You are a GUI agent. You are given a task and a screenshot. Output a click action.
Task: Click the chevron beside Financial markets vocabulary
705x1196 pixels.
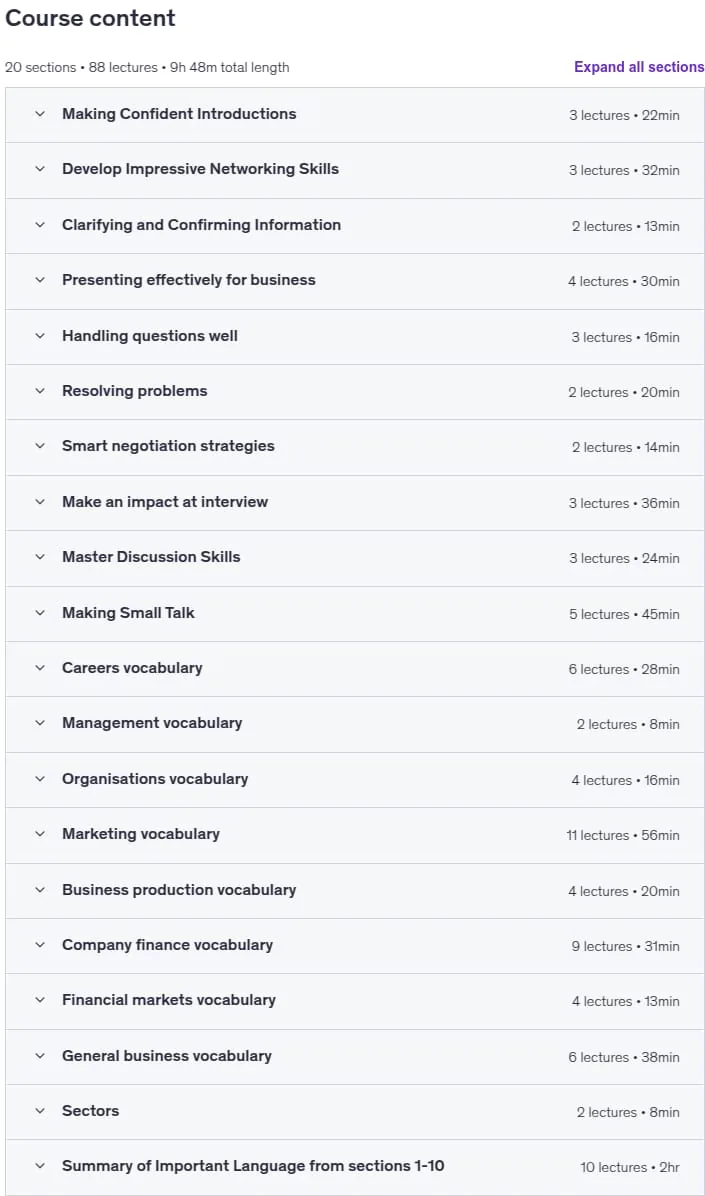pos(40,1000)
